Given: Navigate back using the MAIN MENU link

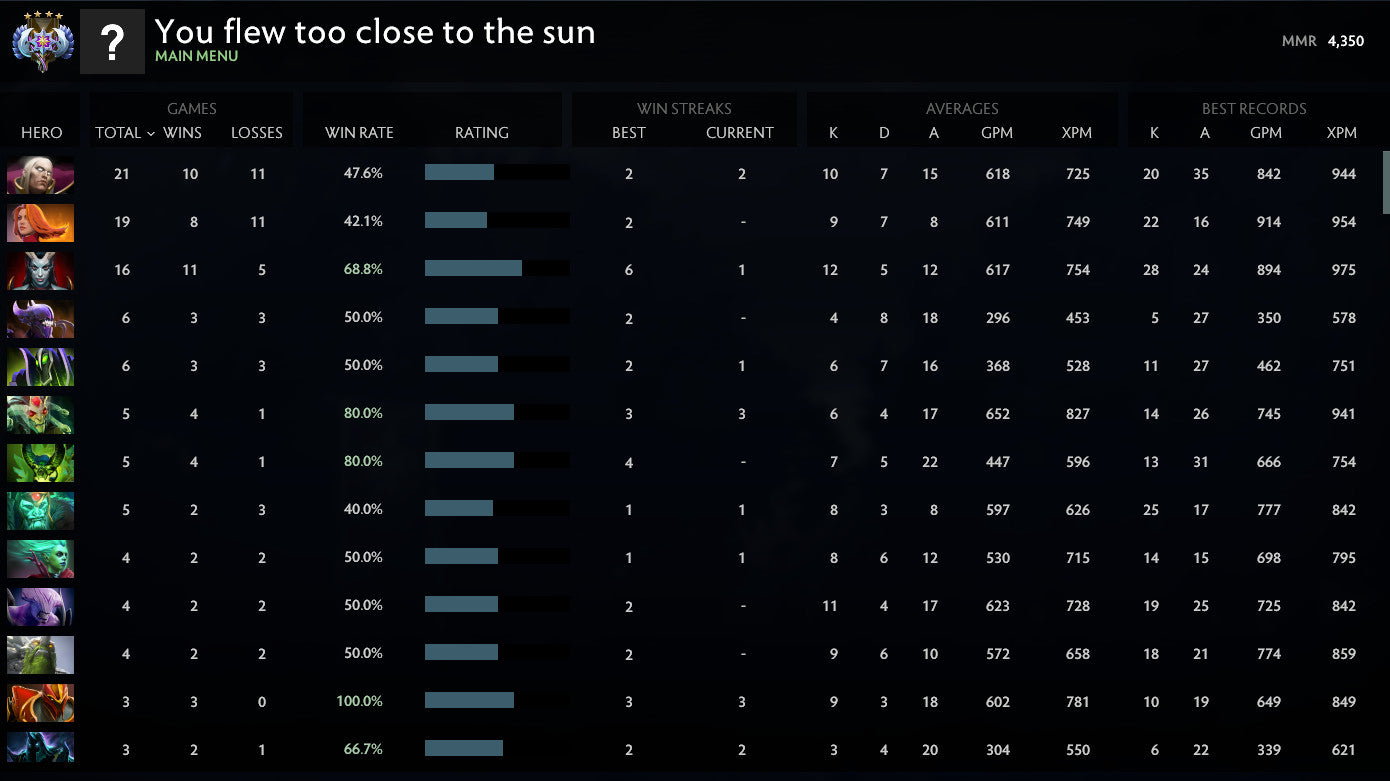Looking at the screenshot, I should pyautogui.click(x=195, y=57).
